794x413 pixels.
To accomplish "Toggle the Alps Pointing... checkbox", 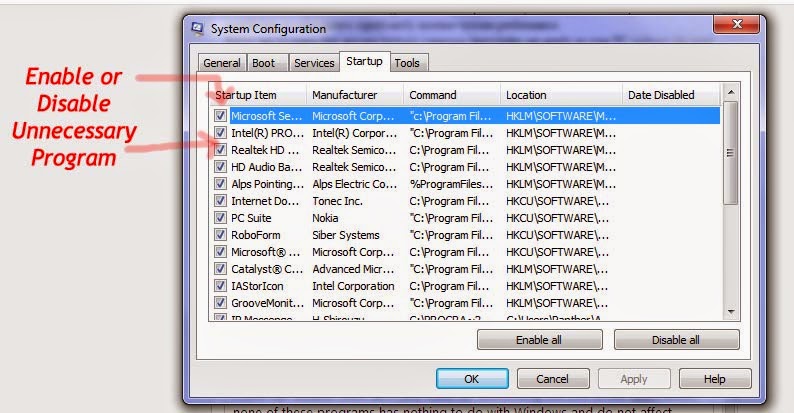I will tap(220, 184).
